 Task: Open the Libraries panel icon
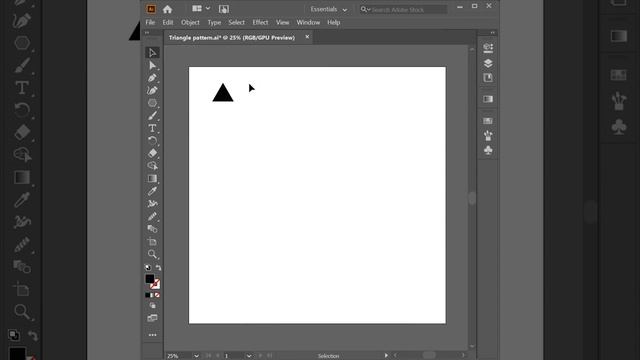[488, 78]
